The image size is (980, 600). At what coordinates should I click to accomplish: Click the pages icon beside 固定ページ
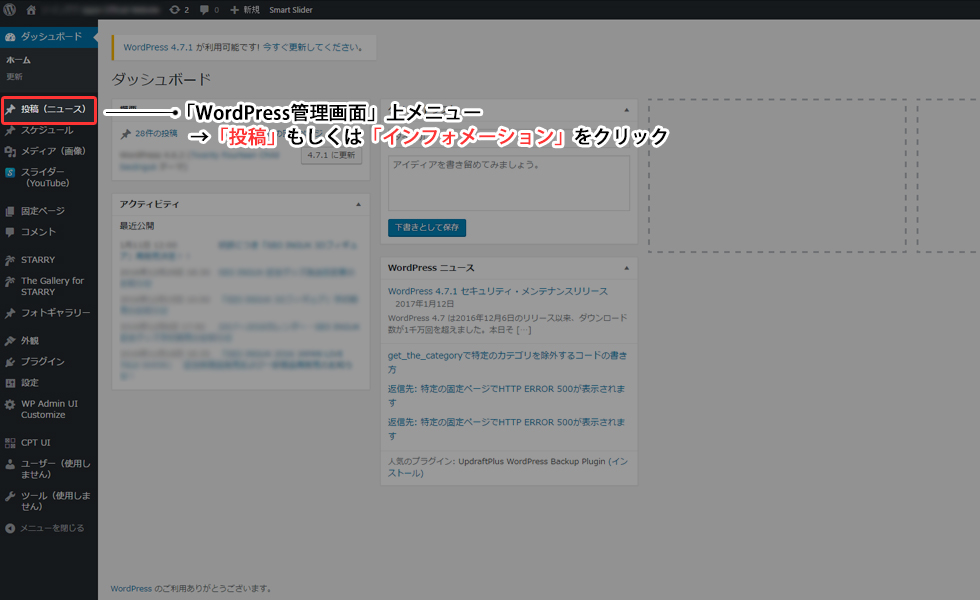(x=10, y=211)
